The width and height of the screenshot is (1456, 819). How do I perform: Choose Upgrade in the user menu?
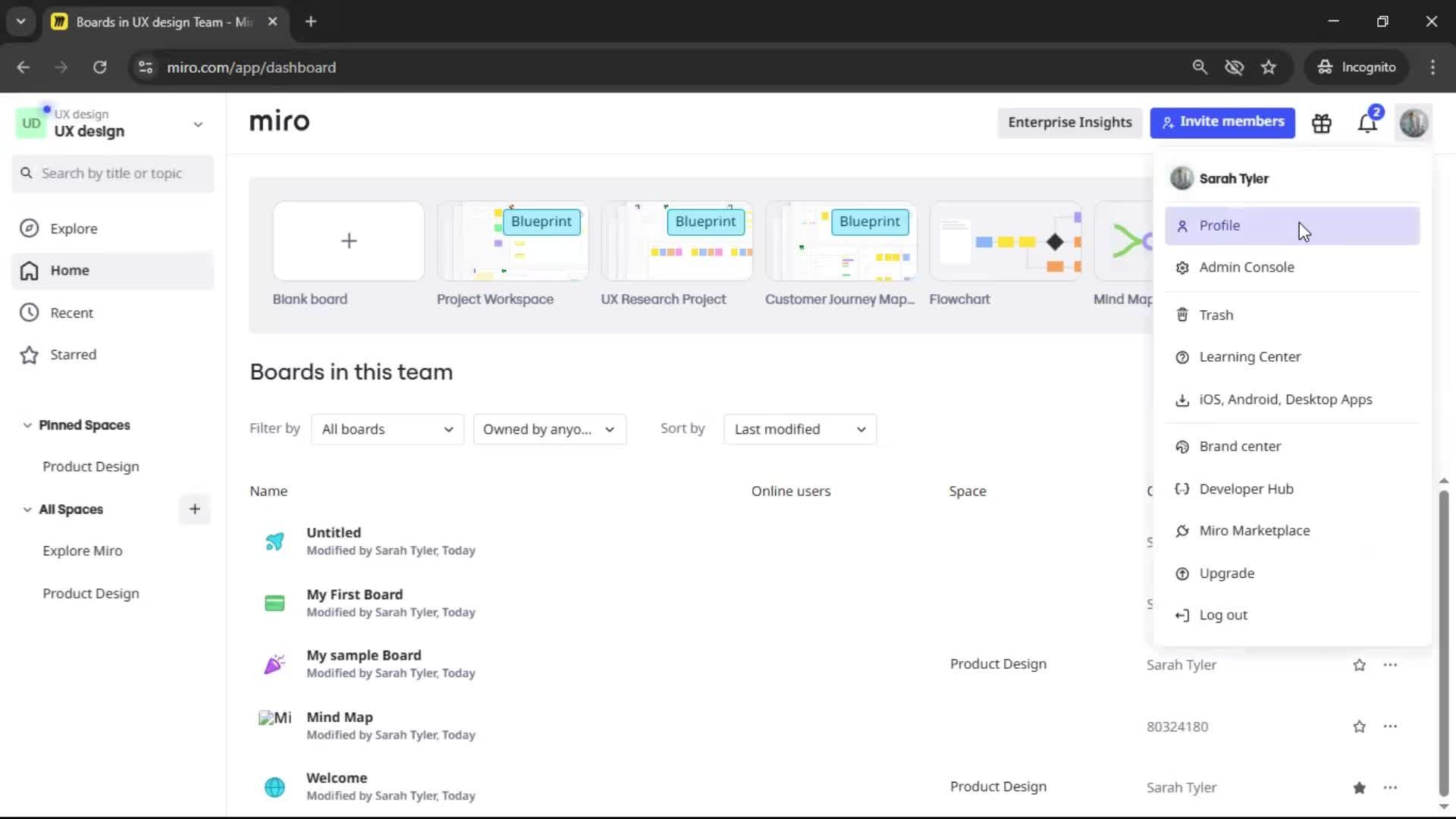tap(1292, 573)
